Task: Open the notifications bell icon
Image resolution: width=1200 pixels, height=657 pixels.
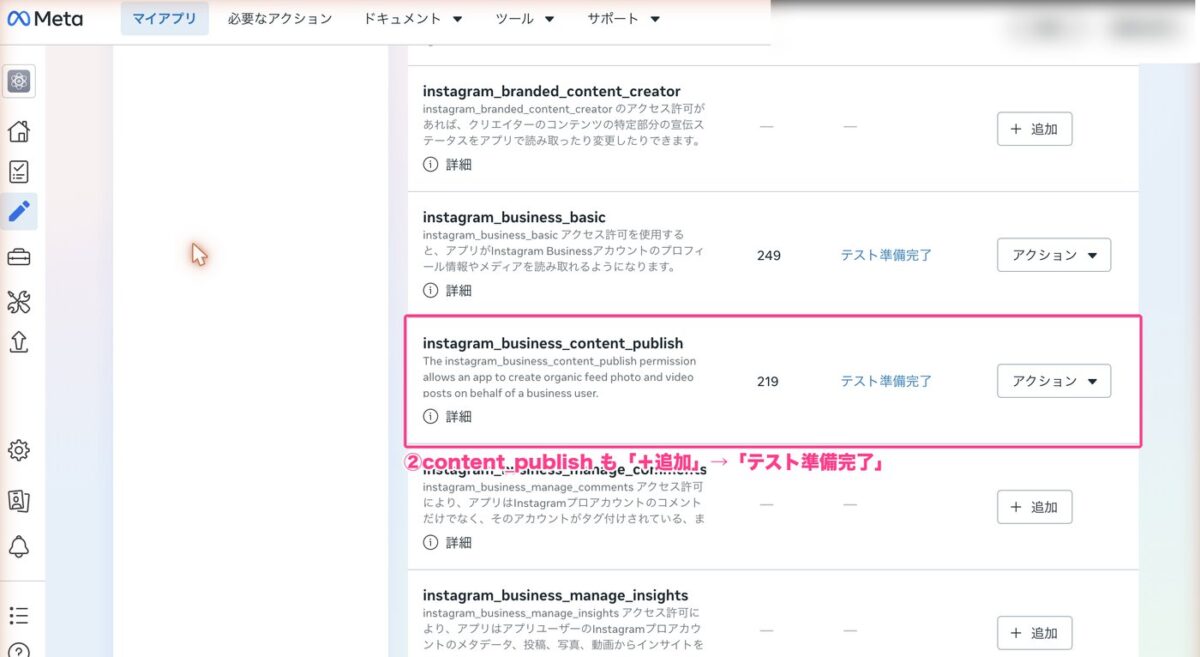Action: (19, 546)
